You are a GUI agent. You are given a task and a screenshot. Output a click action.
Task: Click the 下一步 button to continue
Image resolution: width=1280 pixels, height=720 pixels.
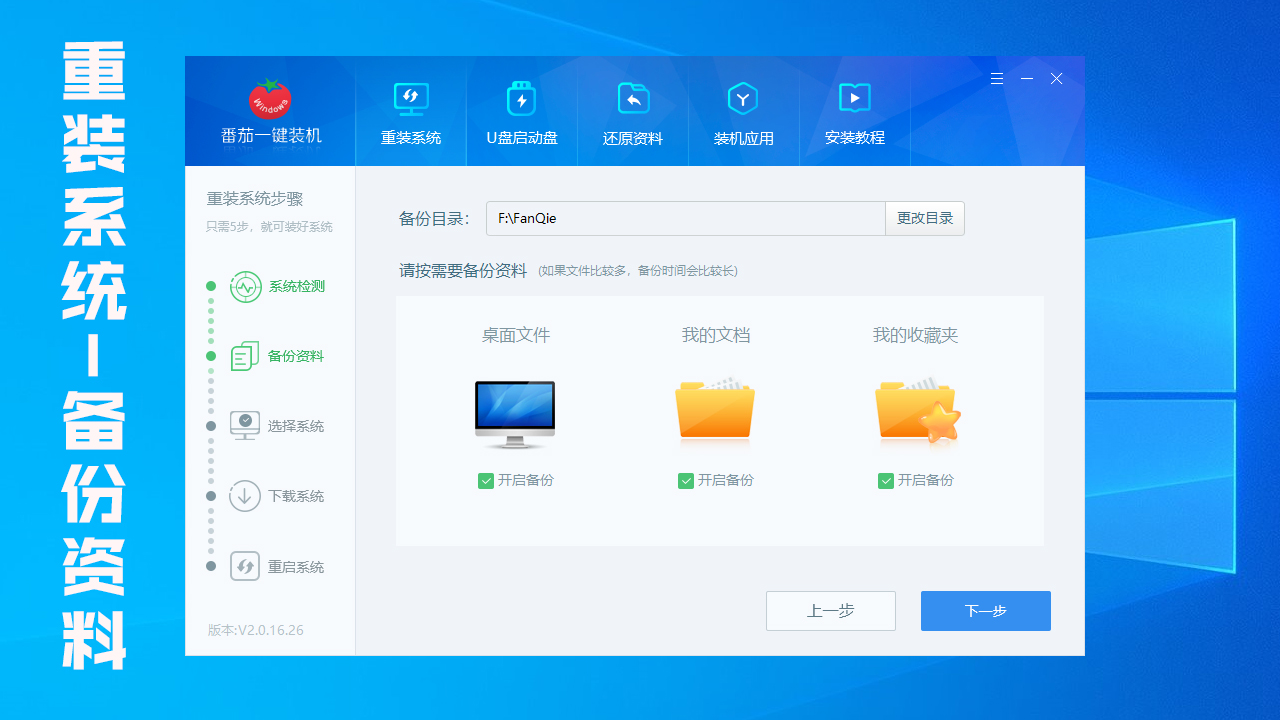pos(985,610)
